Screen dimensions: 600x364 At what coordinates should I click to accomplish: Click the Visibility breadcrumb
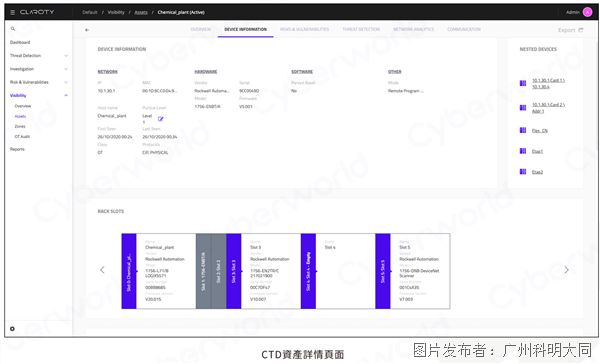point(116,12)
